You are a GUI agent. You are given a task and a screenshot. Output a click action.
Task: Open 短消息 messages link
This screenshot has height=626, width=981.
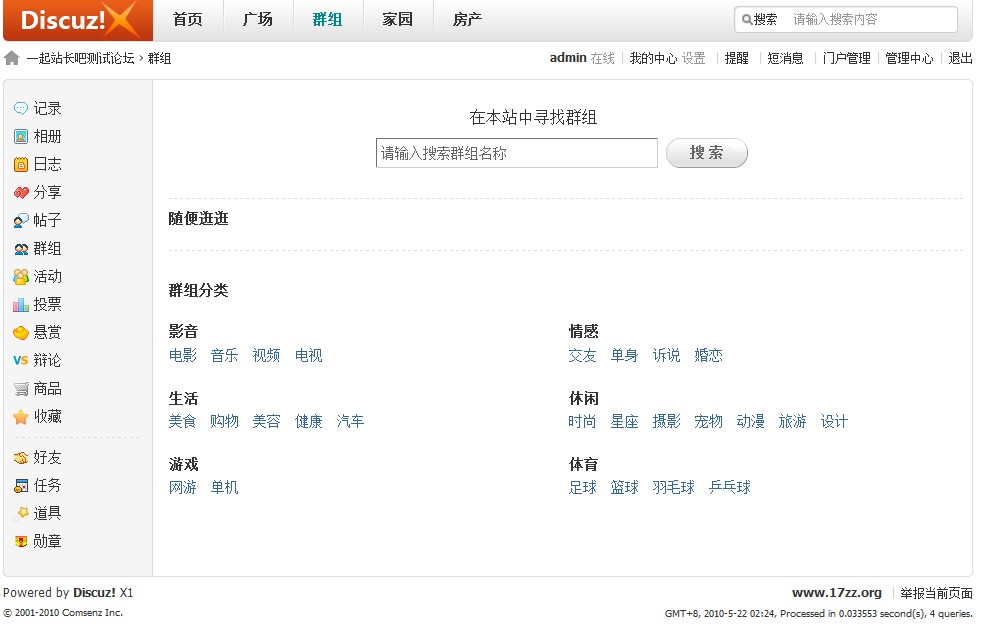click(785, 58)
